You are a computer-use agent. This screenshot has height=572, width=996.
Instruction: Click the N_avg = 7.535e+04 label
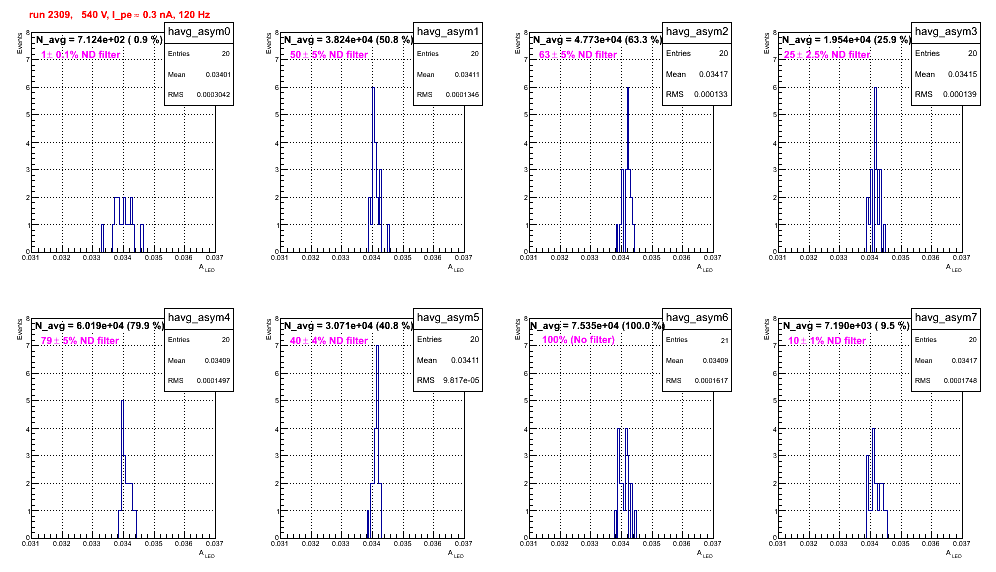point(596,325)
